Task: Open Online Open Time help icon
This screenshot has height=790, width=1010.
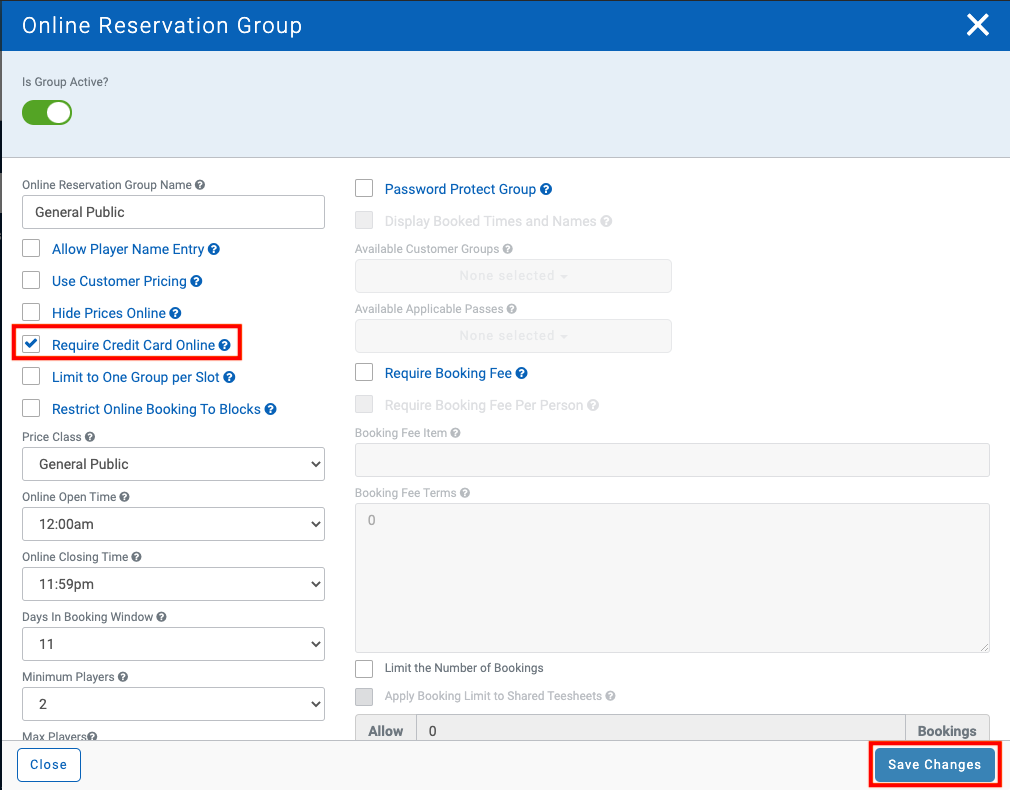Action: pos(124,497)
